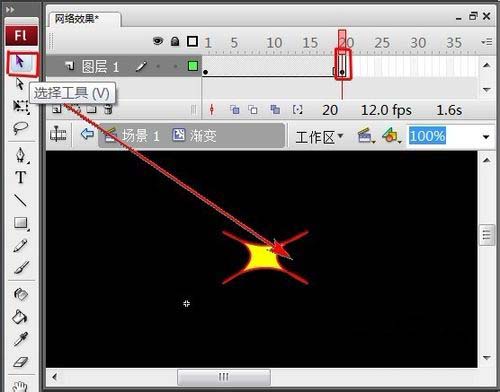The height and width of the screenshot is (392, 500).
Task: Toggle edit multiple frames
Action: coord(275,109)
